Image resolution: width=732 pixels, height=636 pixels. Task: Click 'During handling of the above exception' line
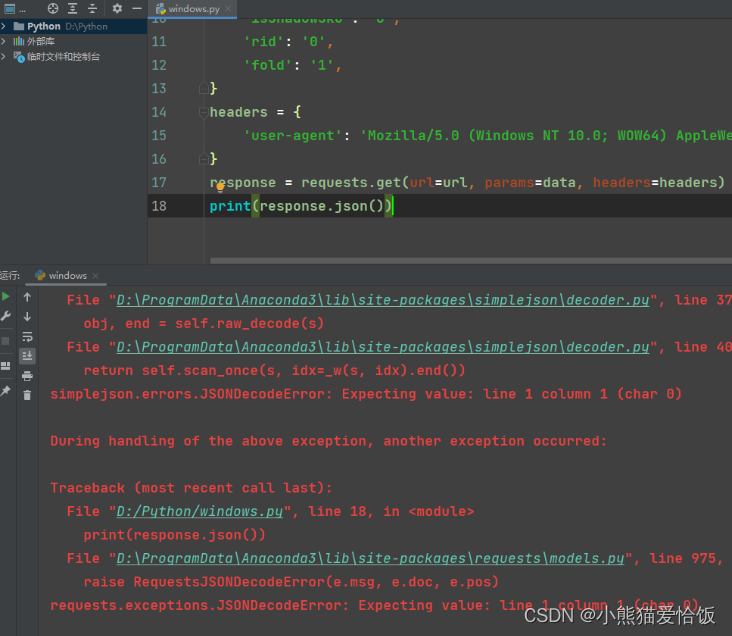click(329, 441)
